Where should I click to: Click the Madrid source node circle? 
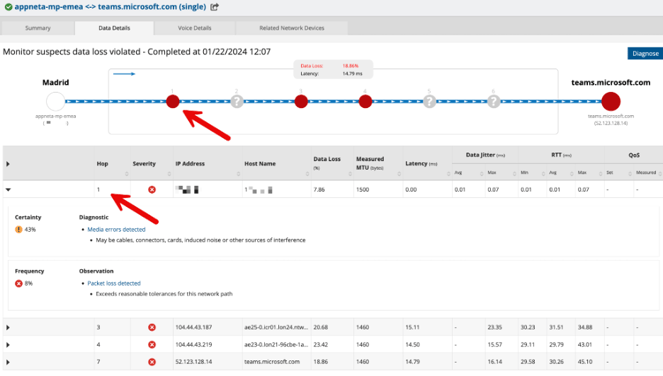[x=55, y=102]
